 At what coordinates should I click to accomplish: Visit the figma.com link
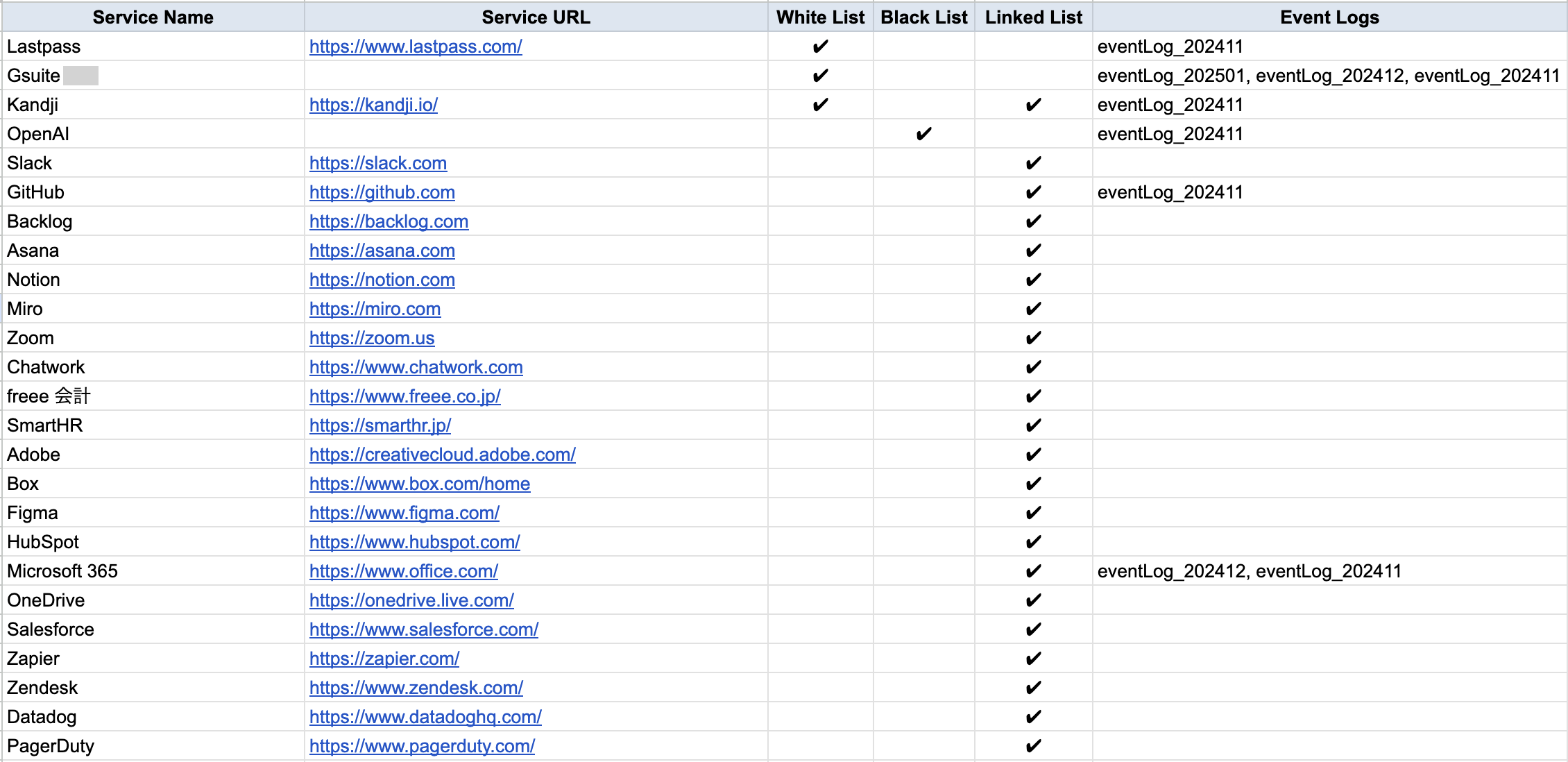[x=404, y=513]
